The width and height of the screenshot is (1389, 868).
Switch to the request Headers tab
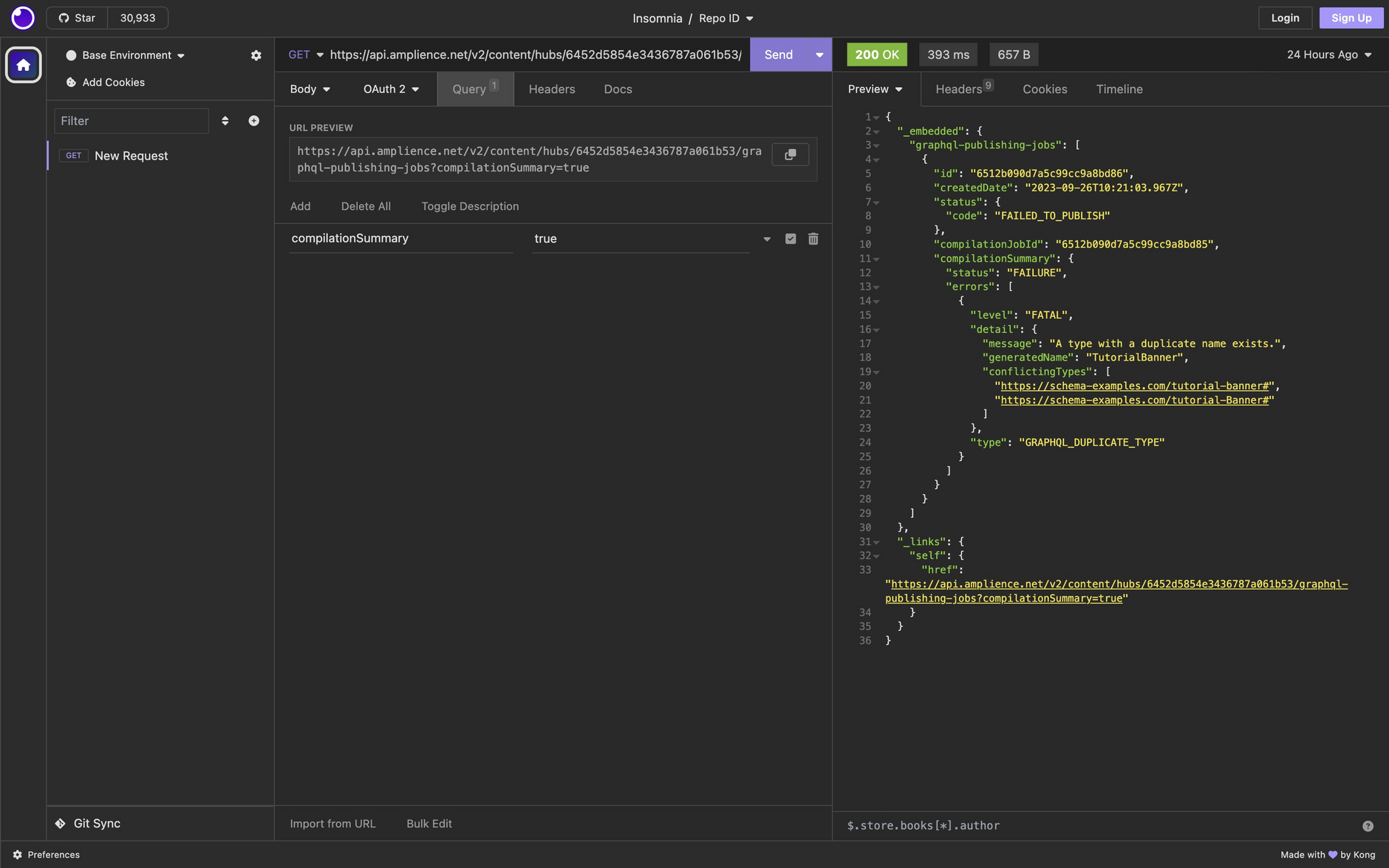pos(551,89)
